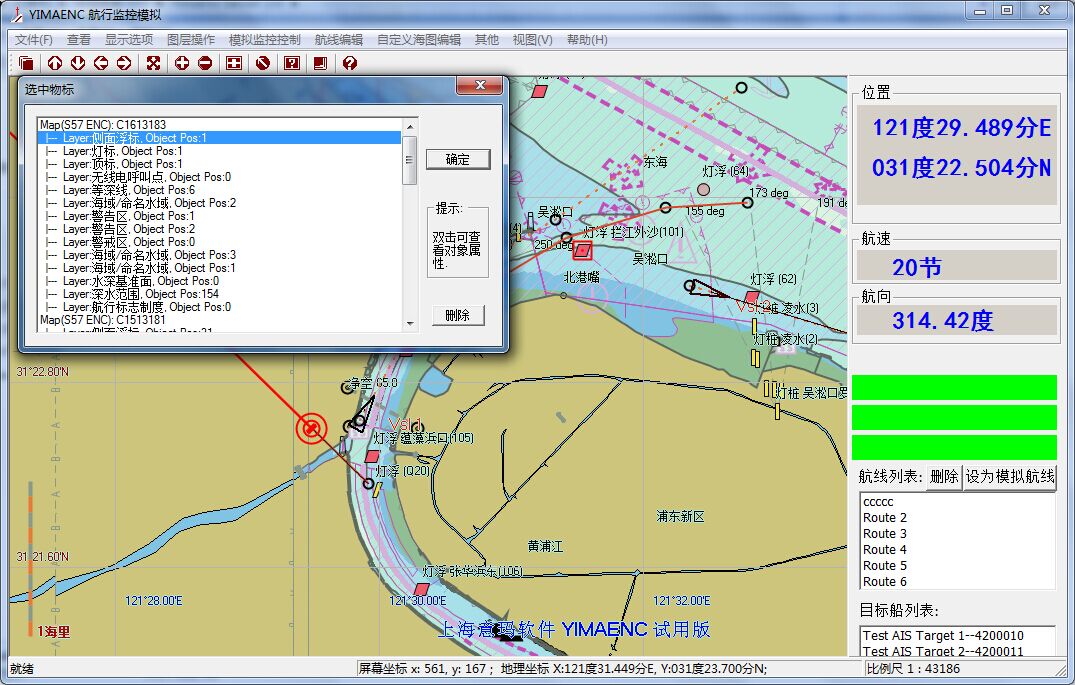
Task: Open the 视图(V) menu
Action: click(533, 40)
